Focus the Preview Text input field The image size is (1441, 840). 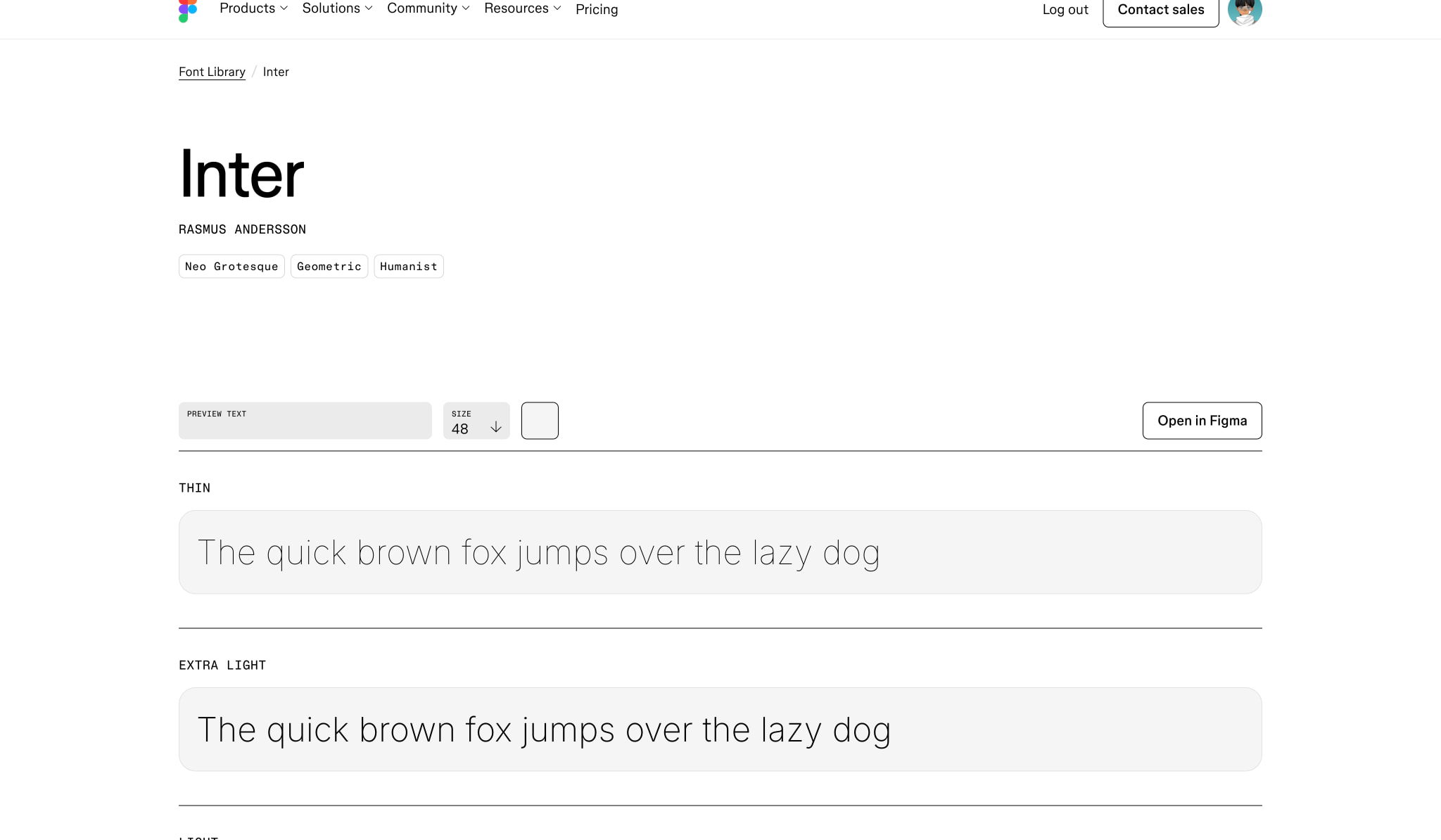pos(305,421)
